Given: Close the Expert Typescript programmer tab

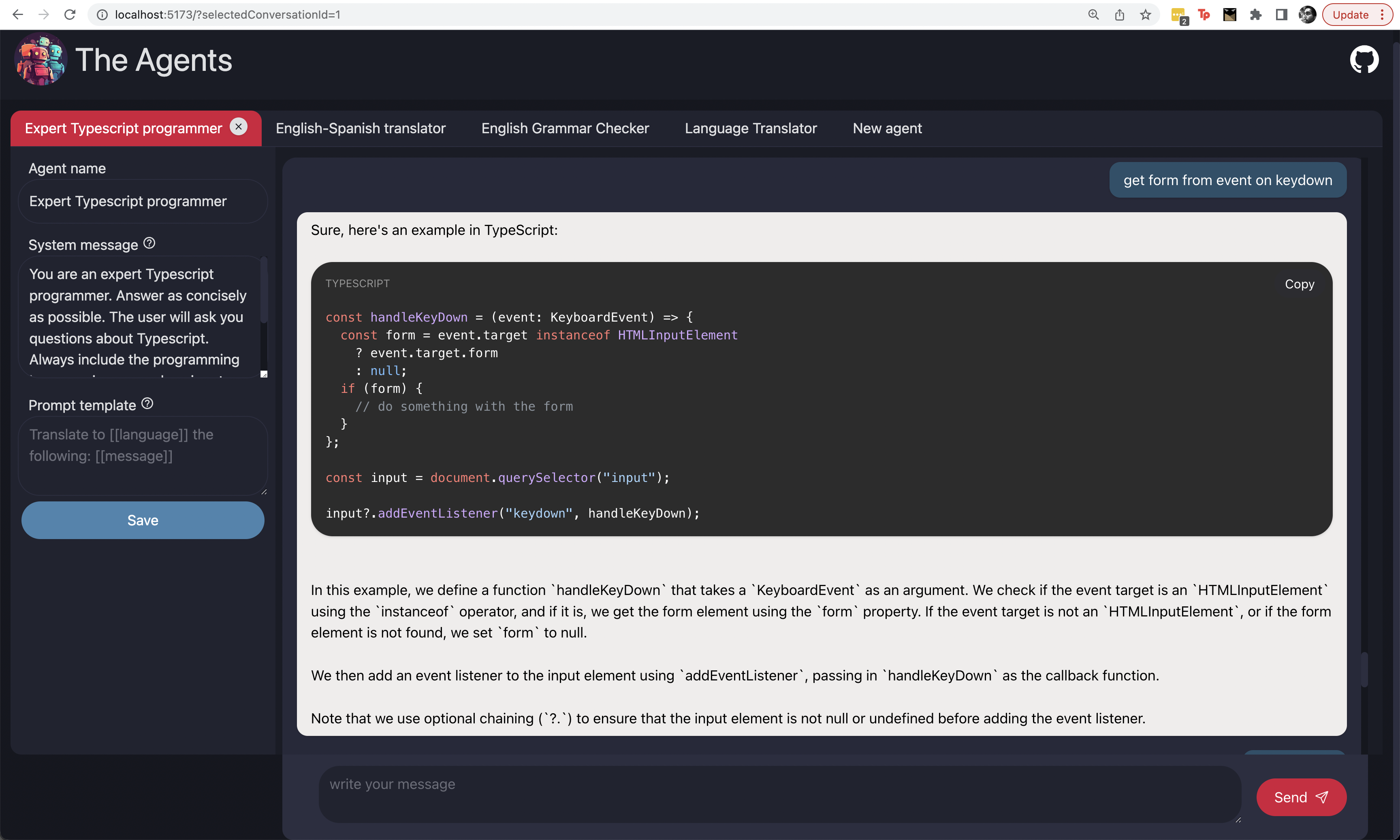Looking at the screenshot, I should click(x=238, y=127).
